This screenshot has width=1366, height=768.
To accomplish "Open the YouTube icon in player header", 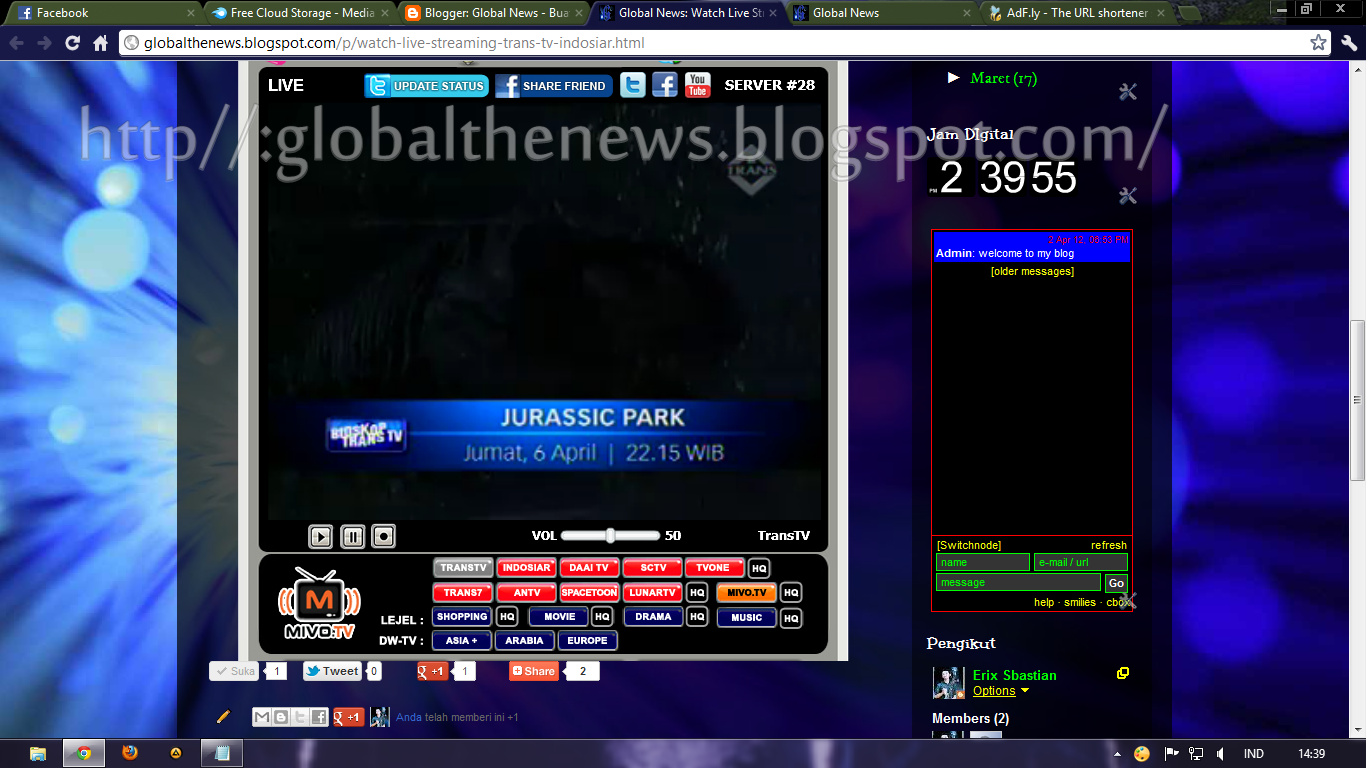I will tap(697, 85).
